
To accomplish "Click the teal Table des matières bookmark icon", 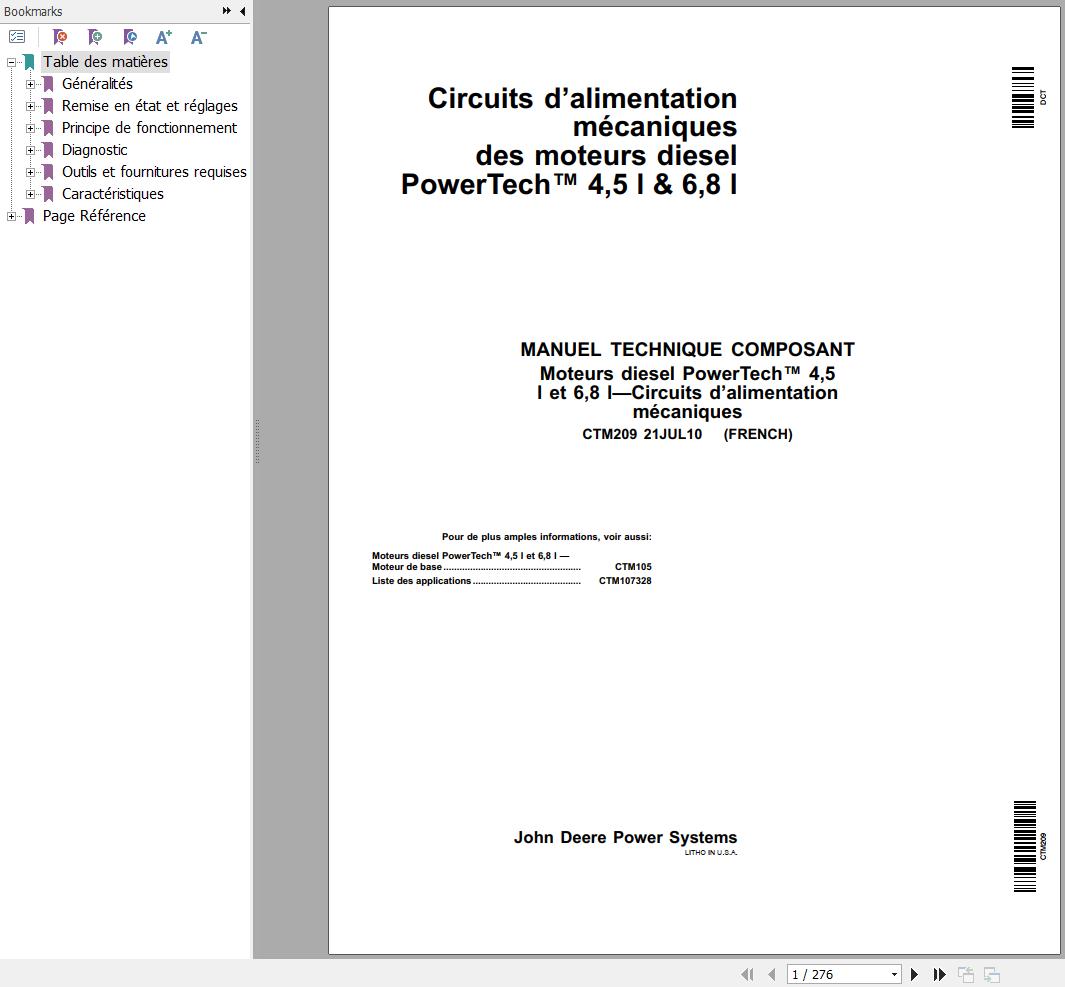I will (29, 62).
